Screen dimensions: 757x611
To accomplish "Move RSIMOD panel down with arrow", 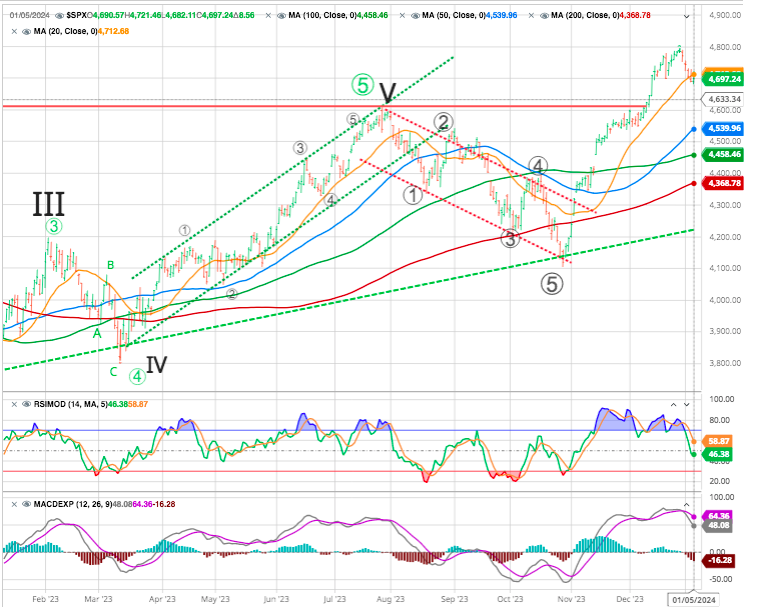I will (x=686, y=403).
